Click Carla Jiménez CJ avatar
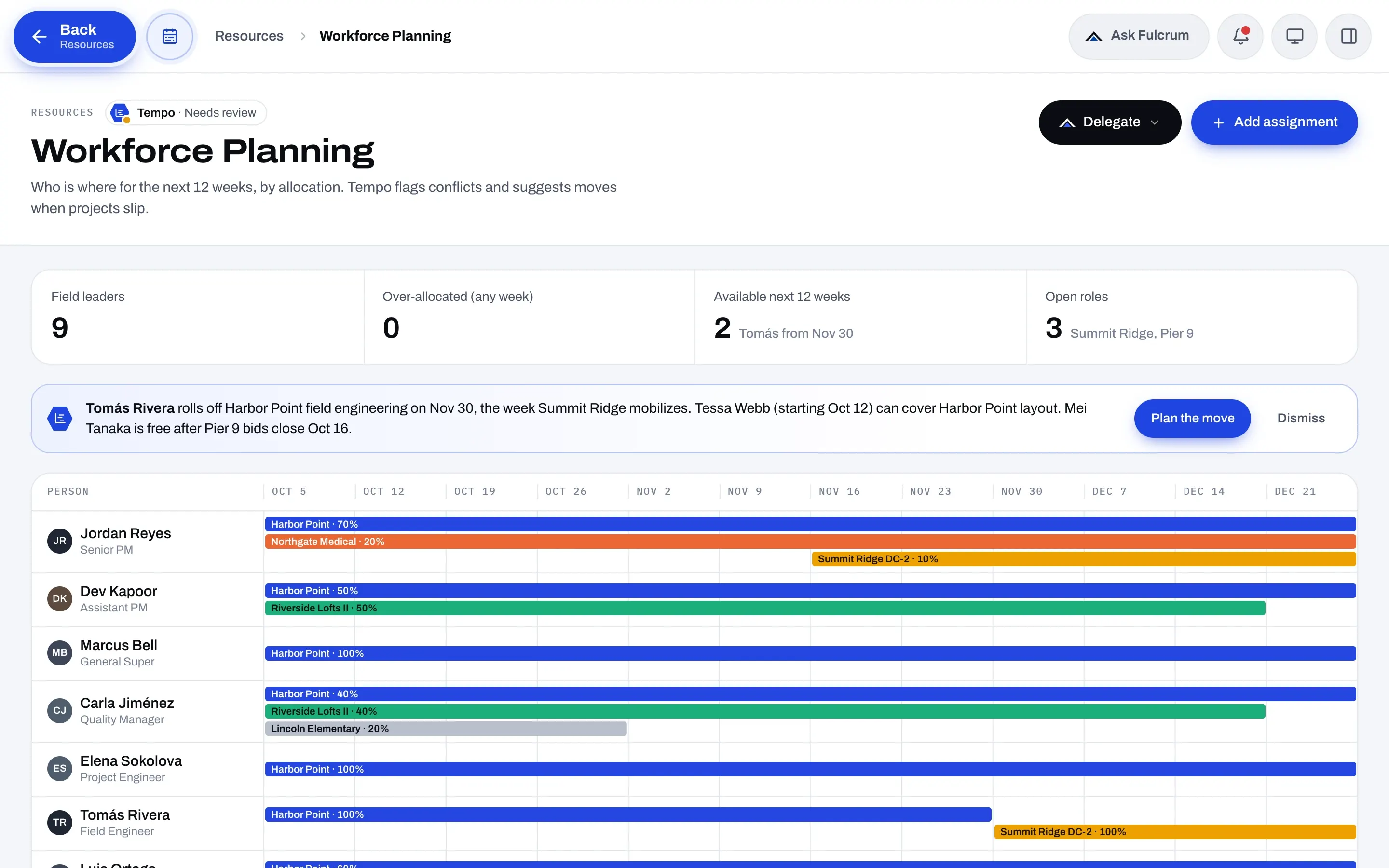 pyautogui.click(x=60, y=711)
